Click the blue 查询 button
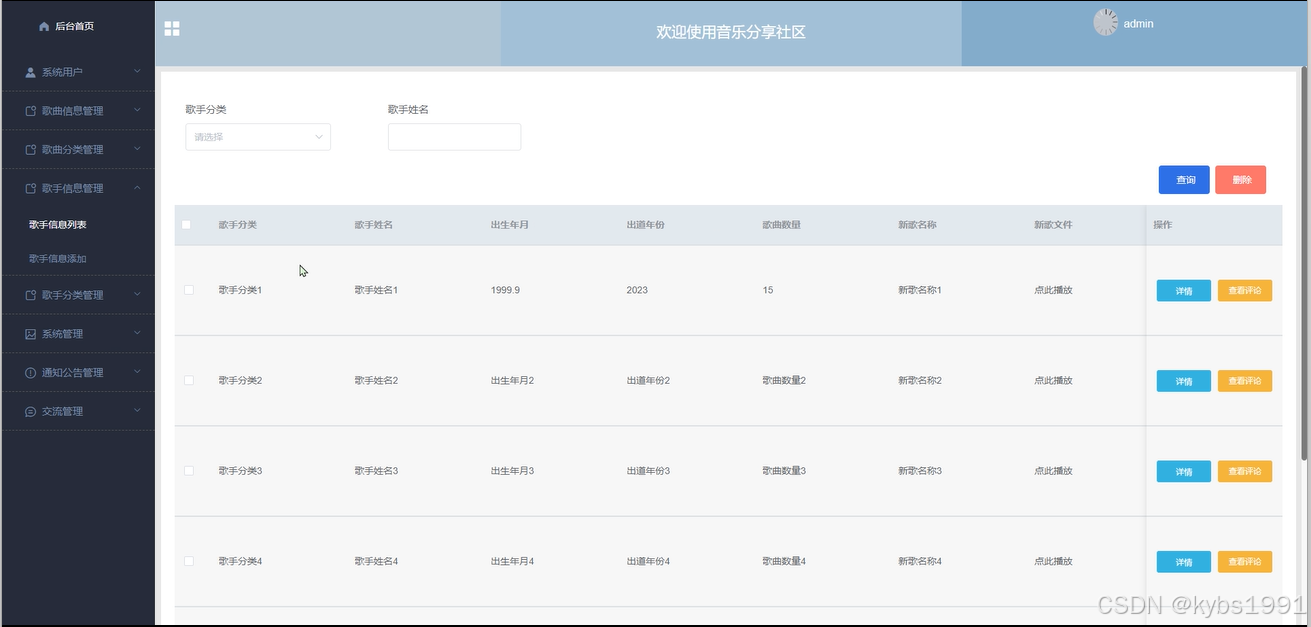The image size is (1311, 627). click(x=1184, y=180)
